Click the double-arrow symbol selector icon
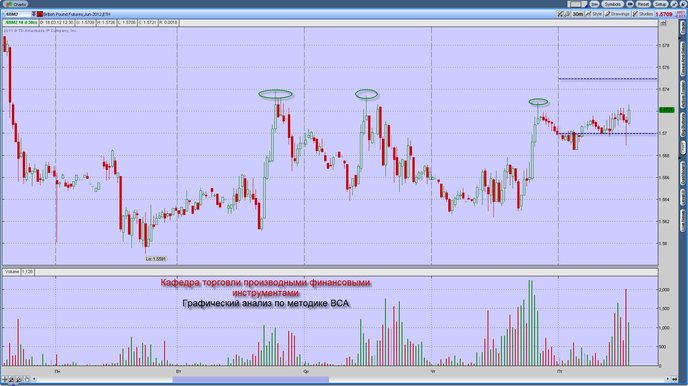The width and height of the screenshot is (688, 386). point(34,14)
